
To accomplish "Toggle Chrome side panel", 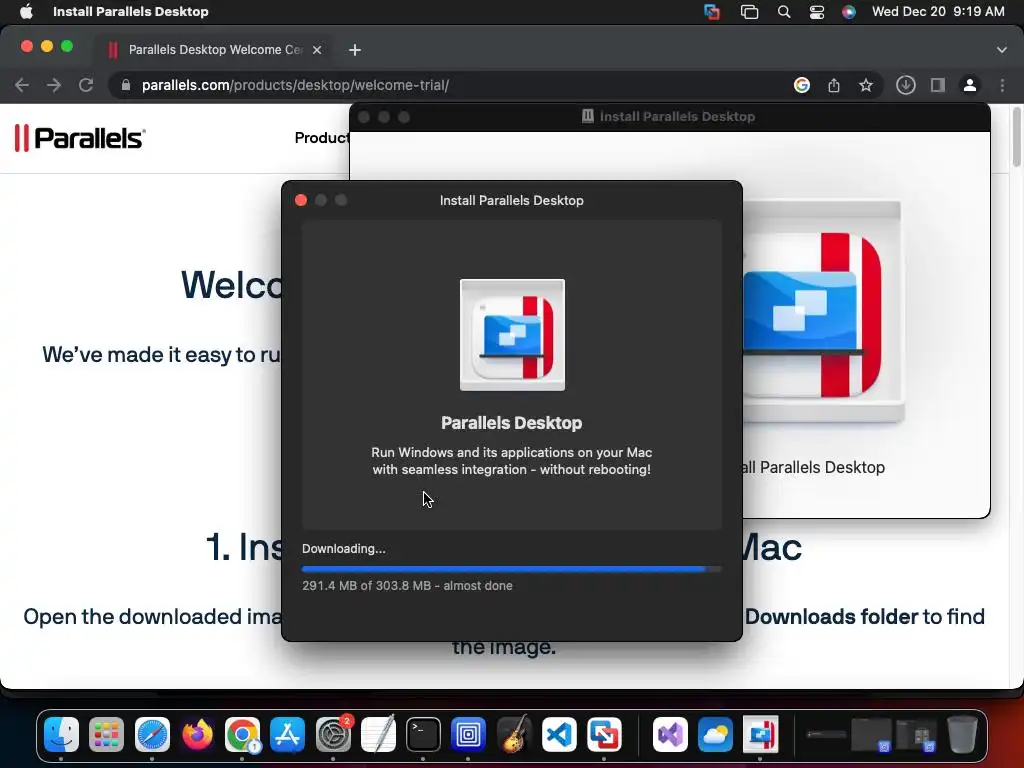I will [x=938, y=85].
